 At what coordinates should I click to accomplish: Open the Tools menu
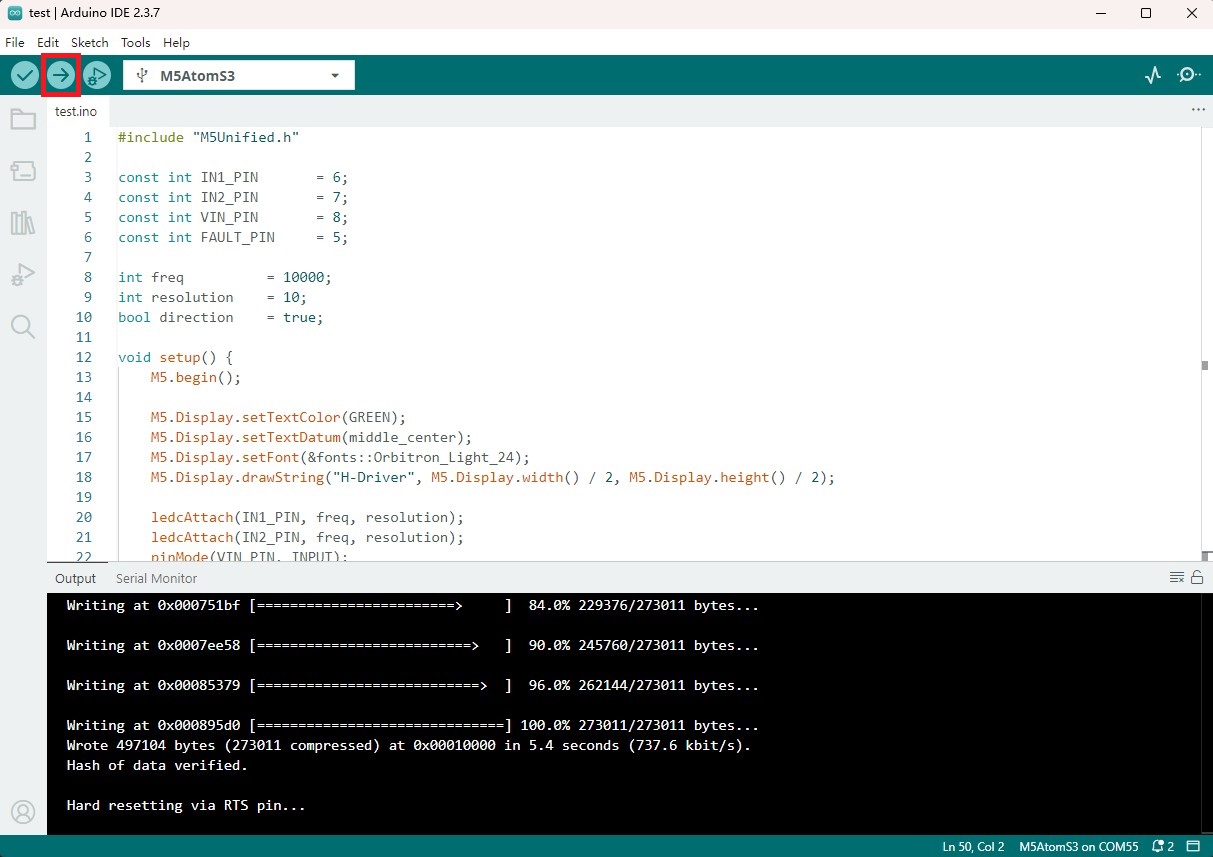coord(135,43)
